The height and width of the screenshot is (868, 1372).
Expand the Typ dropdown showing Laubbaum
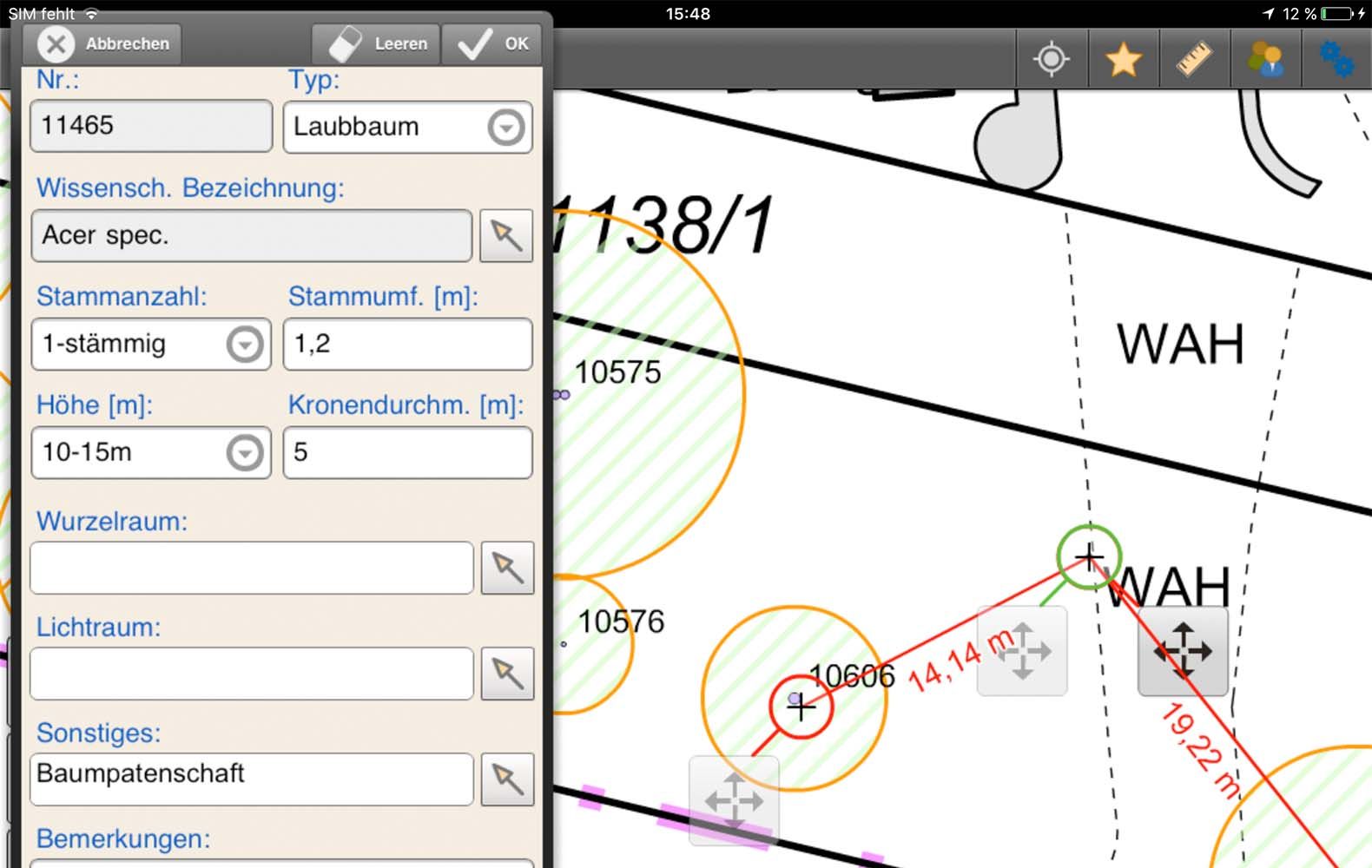(x=505, y=128)
